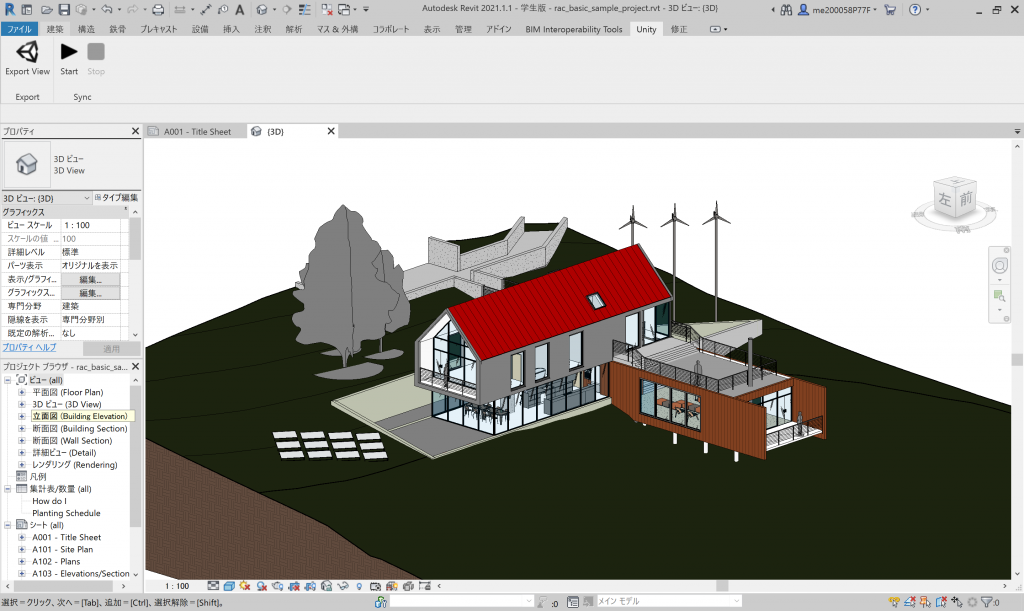Click the Undo arrow icon
1024x611 pixels.
(x=104, y=9)
